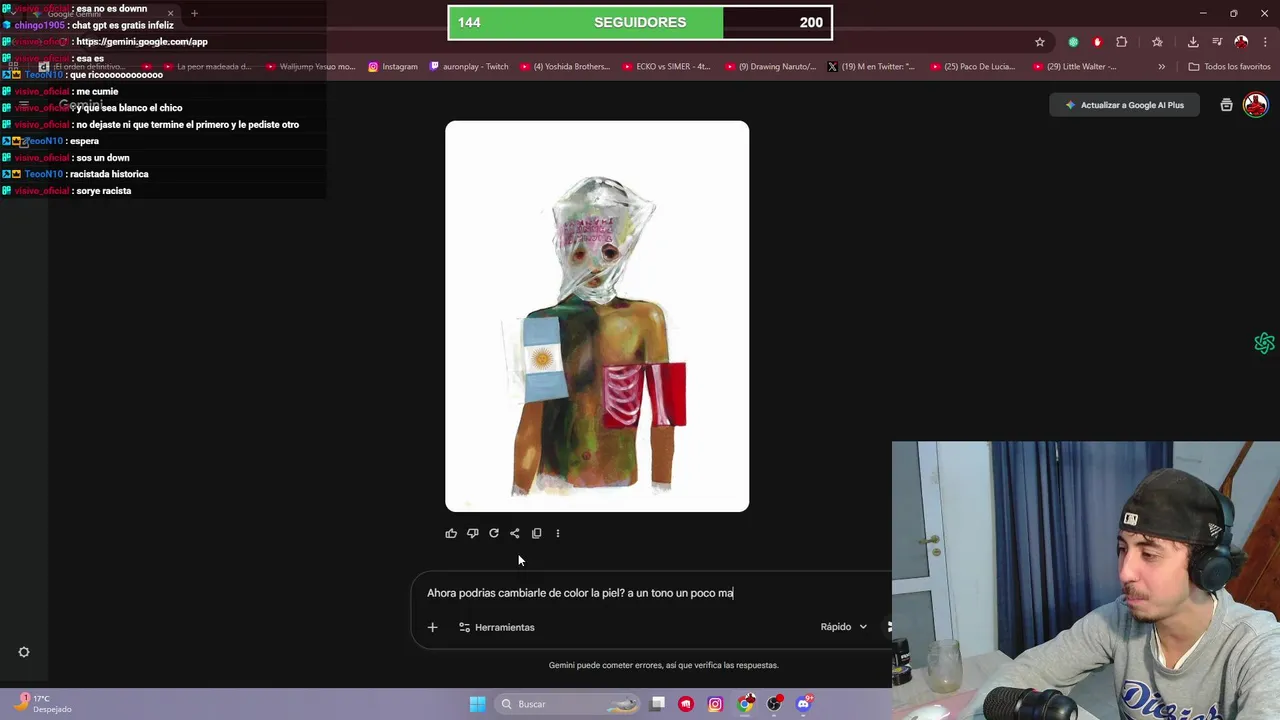This screenshot has width=1280, height=720.
Task: Open the Chrome three-dot menu
Action: point(1263,42)
